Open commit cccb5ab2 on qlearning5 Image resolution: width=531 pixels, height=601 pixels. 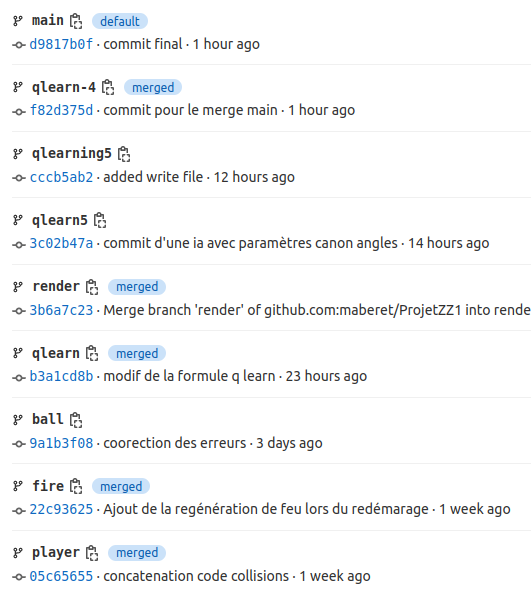click(61, 177)
